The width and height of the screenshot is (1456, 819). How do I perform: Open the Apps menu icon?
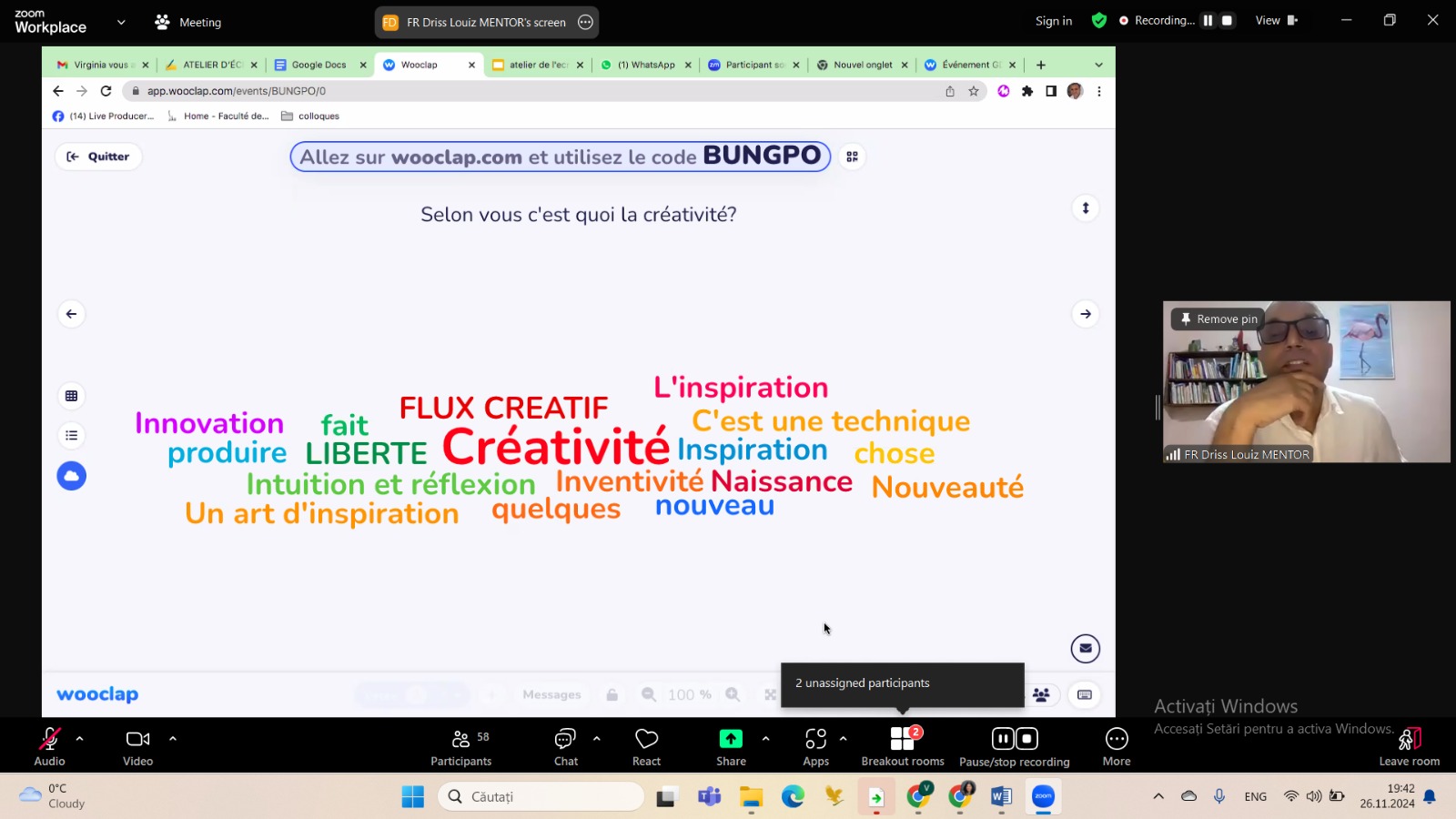(815, 739)
